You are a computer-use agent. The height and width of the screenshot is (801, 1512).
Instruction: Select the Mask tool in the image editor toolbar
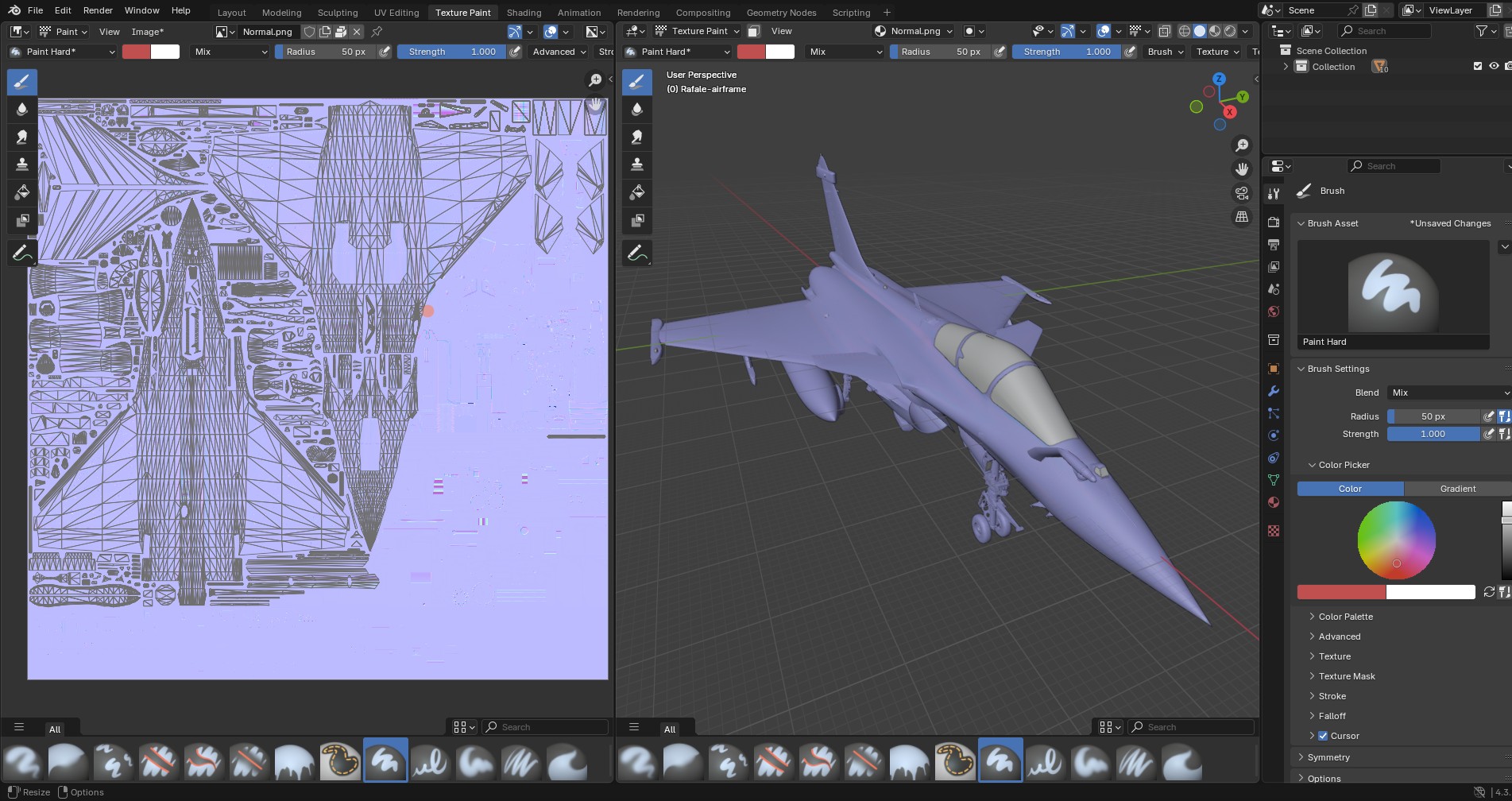(21, 220)
